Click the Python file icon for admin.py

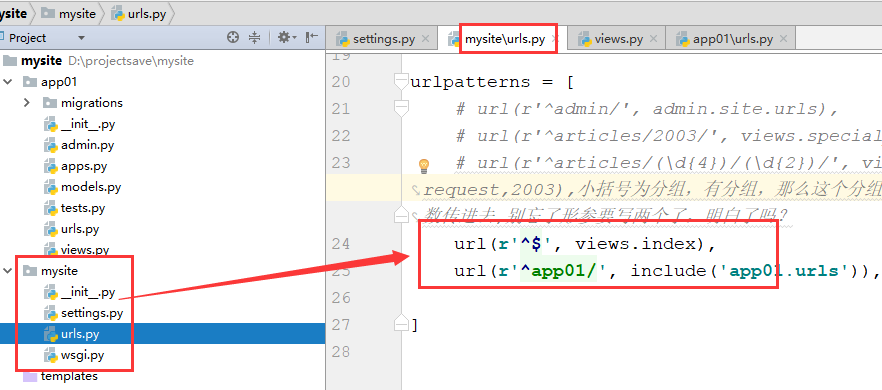(x=51, y=145)
